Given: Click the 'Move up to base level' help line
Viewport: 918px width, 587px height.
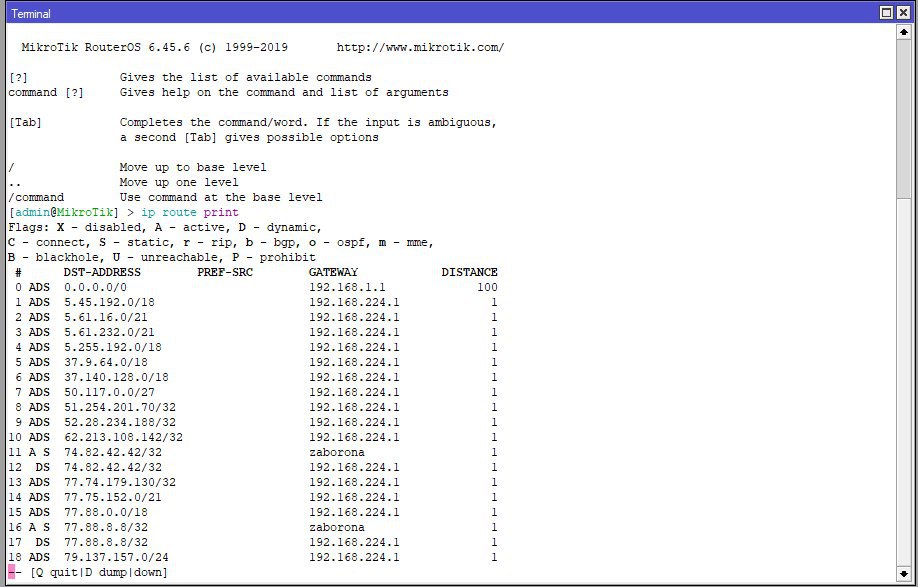Looking at the screenshot, I should 193,167.
